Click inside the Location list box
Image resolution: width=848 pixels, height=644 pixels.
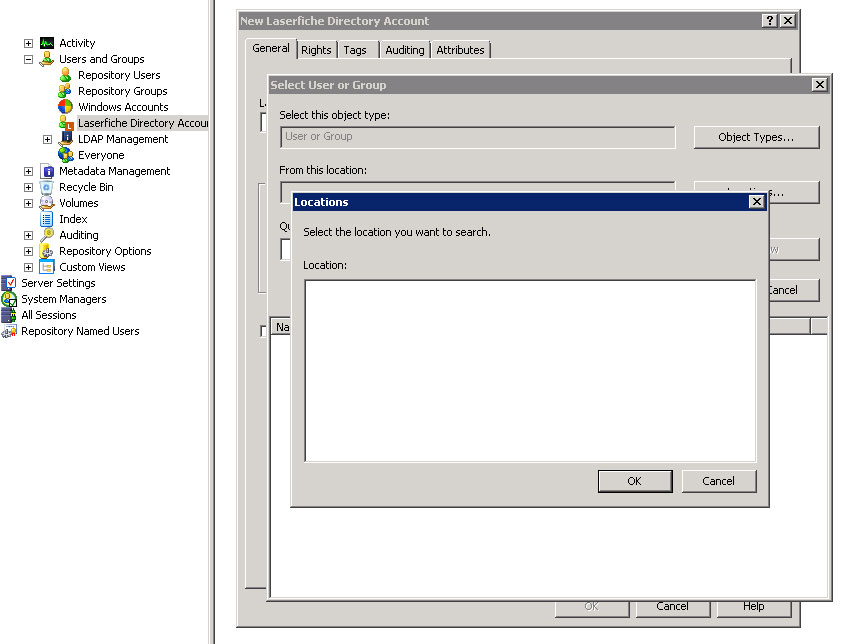tap(531, 371)
